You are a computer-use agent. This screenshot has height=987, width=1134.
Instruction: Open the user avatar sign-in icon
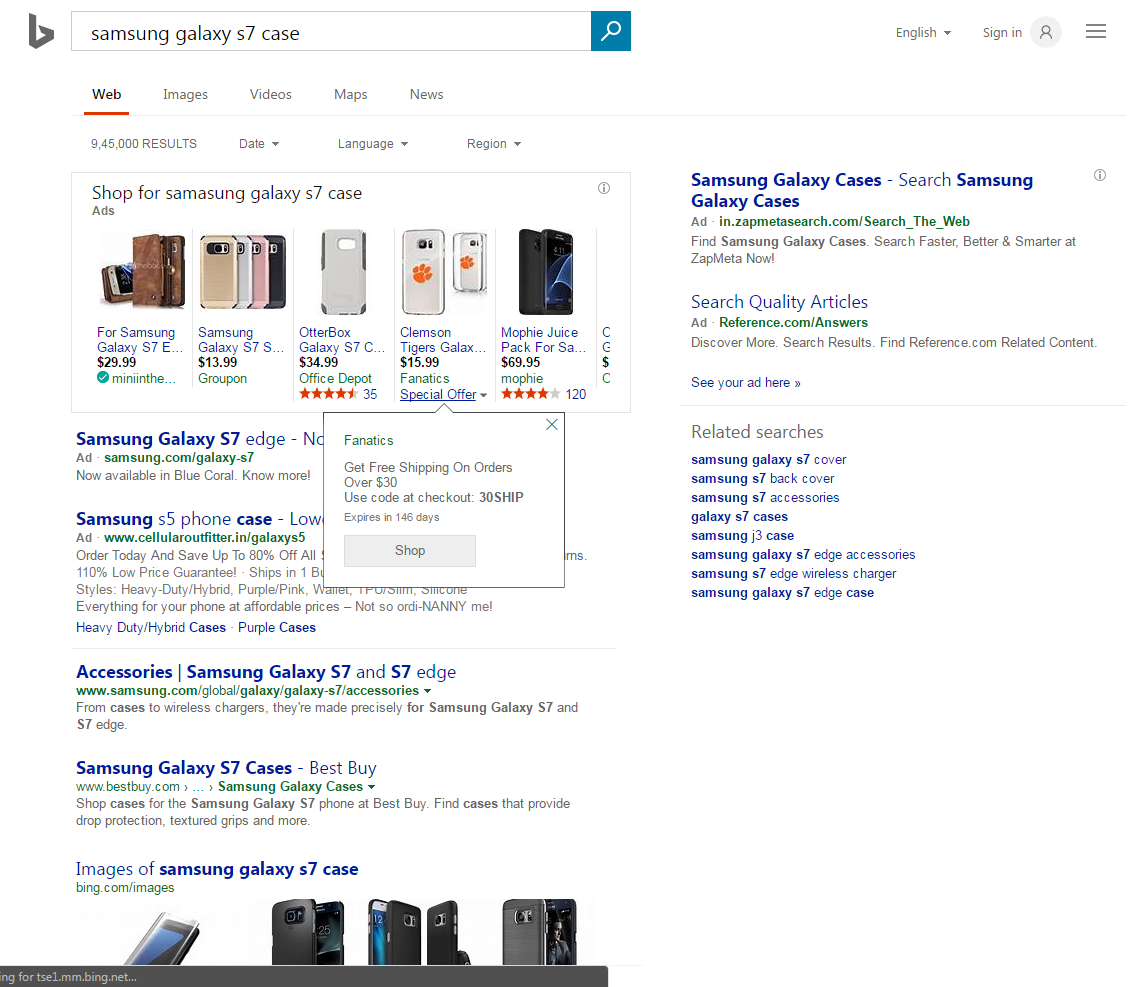[1045, 32]
